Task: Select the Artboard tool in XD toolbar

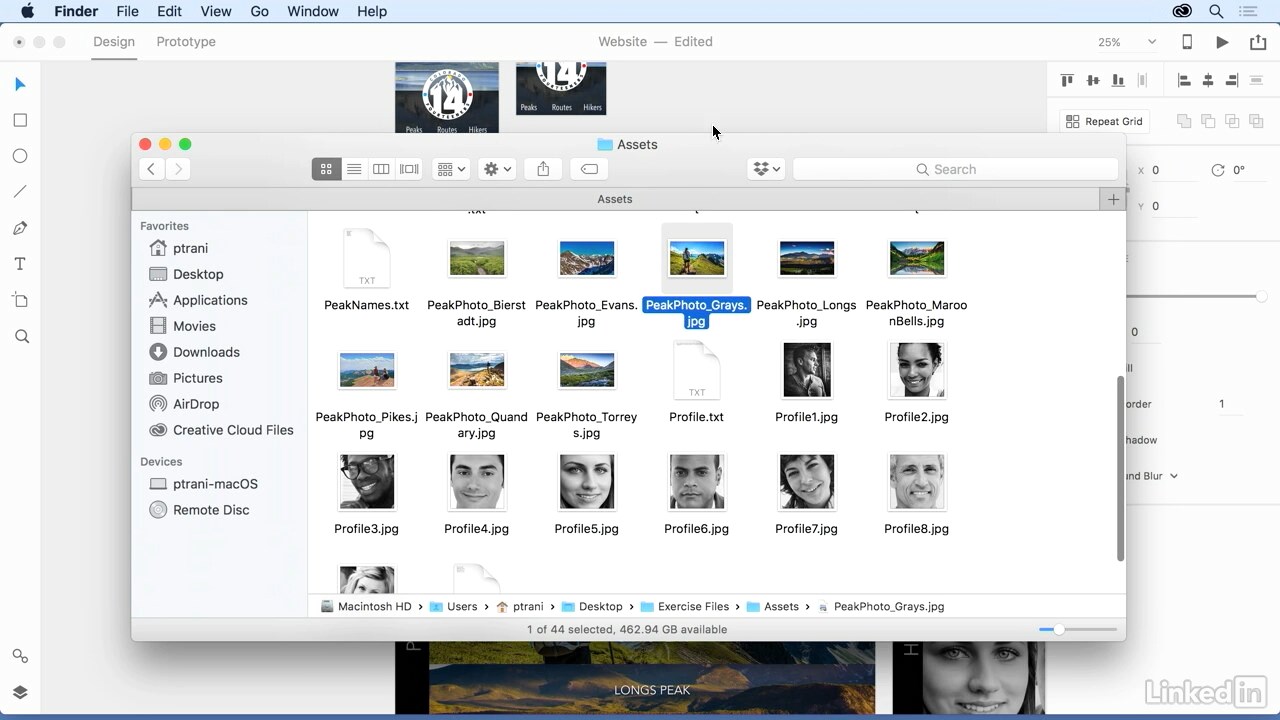Action: click(20, 300)
